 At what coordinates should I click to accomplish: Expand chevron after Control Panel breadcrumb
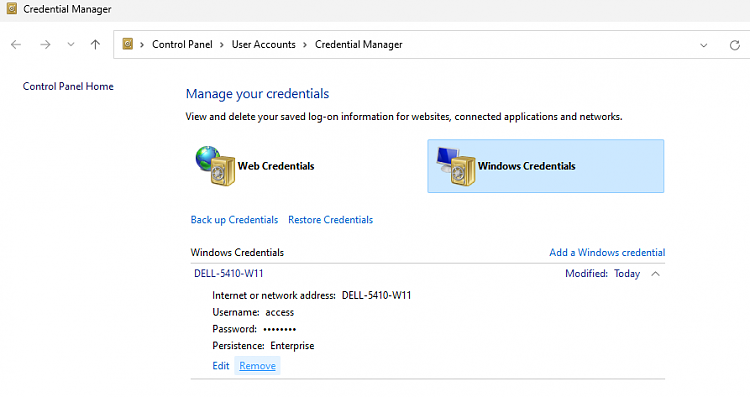[x=222, y=45]
